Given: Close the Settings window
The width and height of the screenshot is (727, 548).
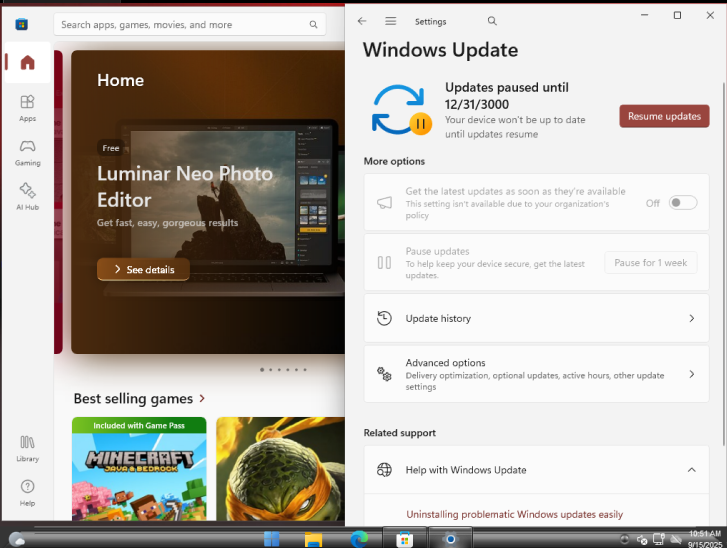Looking at the screenshot, I should click(x=710, y=15).
